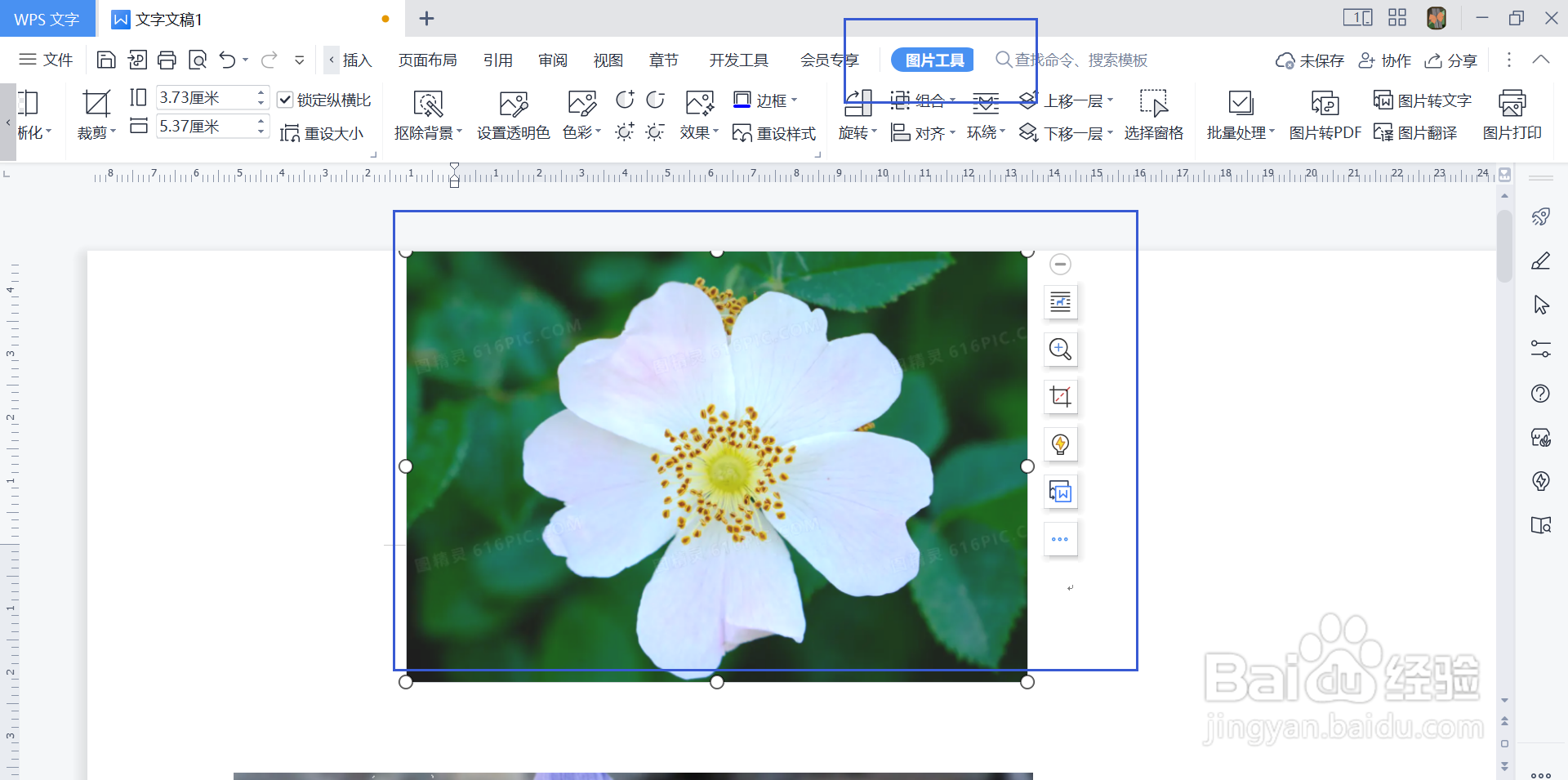Open Selection Pane (选择窗格)
1568x780 pixels.
[x=1153, y=115]
